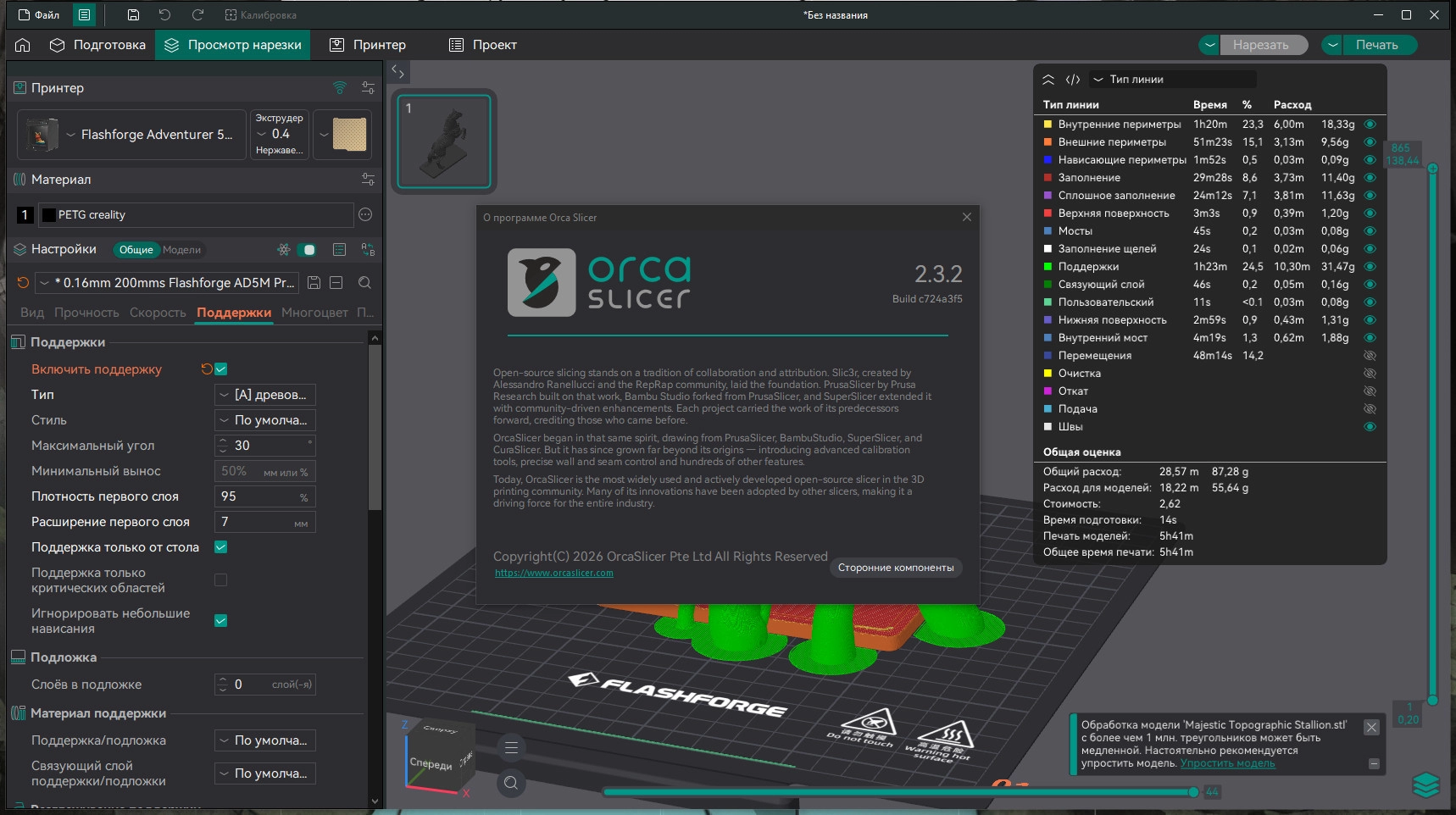Open the settings list icon in Настройки header
The image size is (1456, 815).
point(339,250)
